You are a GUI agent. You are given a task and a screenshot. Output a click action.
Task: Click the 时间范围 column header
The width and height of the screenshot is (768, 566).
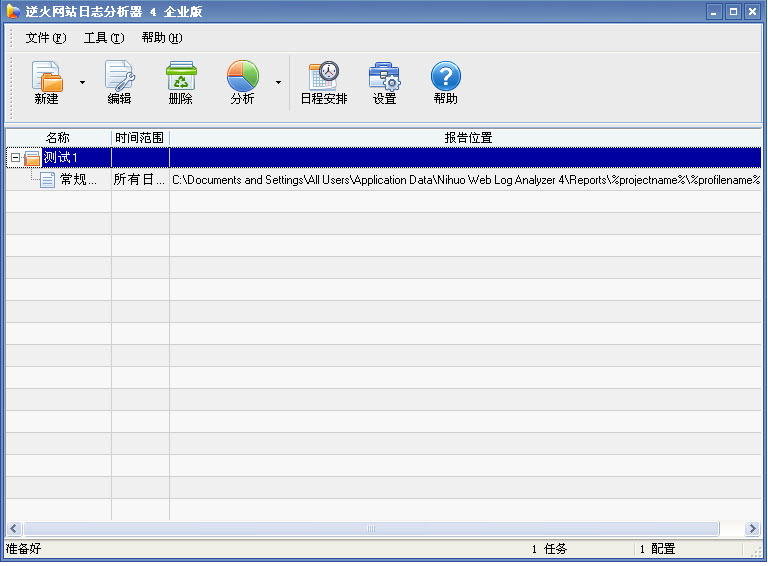tap(139, 137)
